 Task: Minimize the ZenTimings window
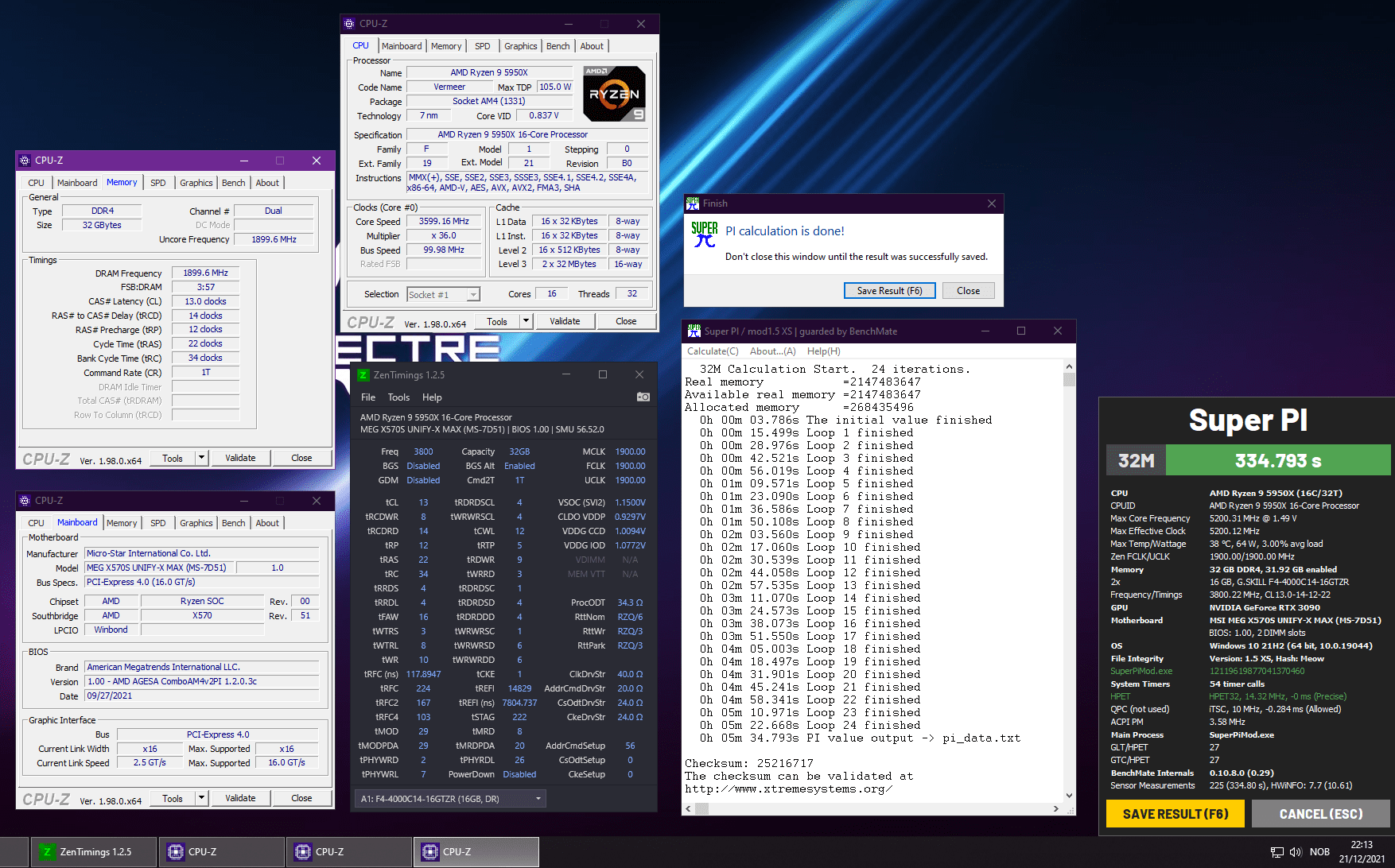pos(566,374)
